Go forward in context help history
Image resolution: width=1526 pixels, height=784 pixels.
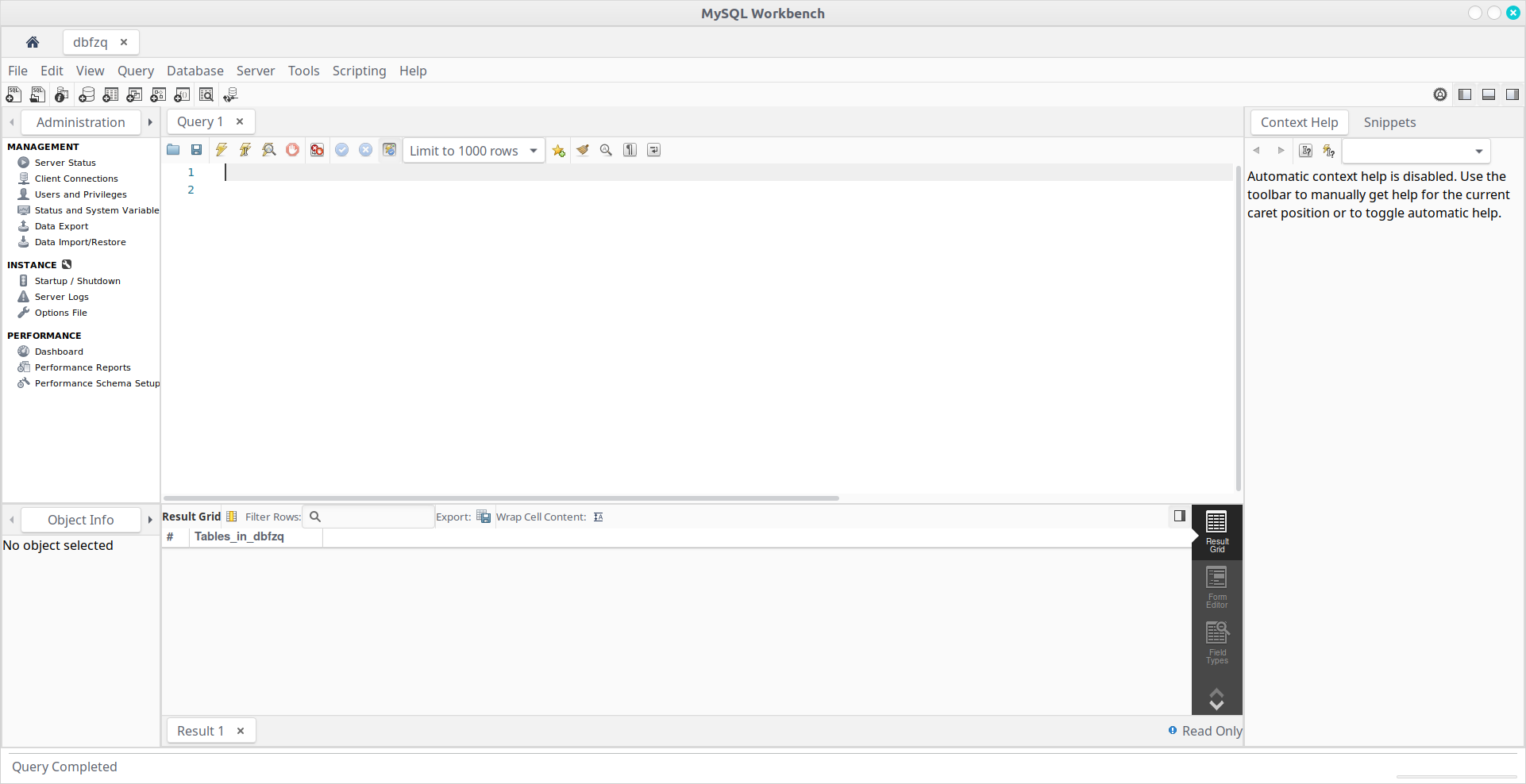(1281, 151)
